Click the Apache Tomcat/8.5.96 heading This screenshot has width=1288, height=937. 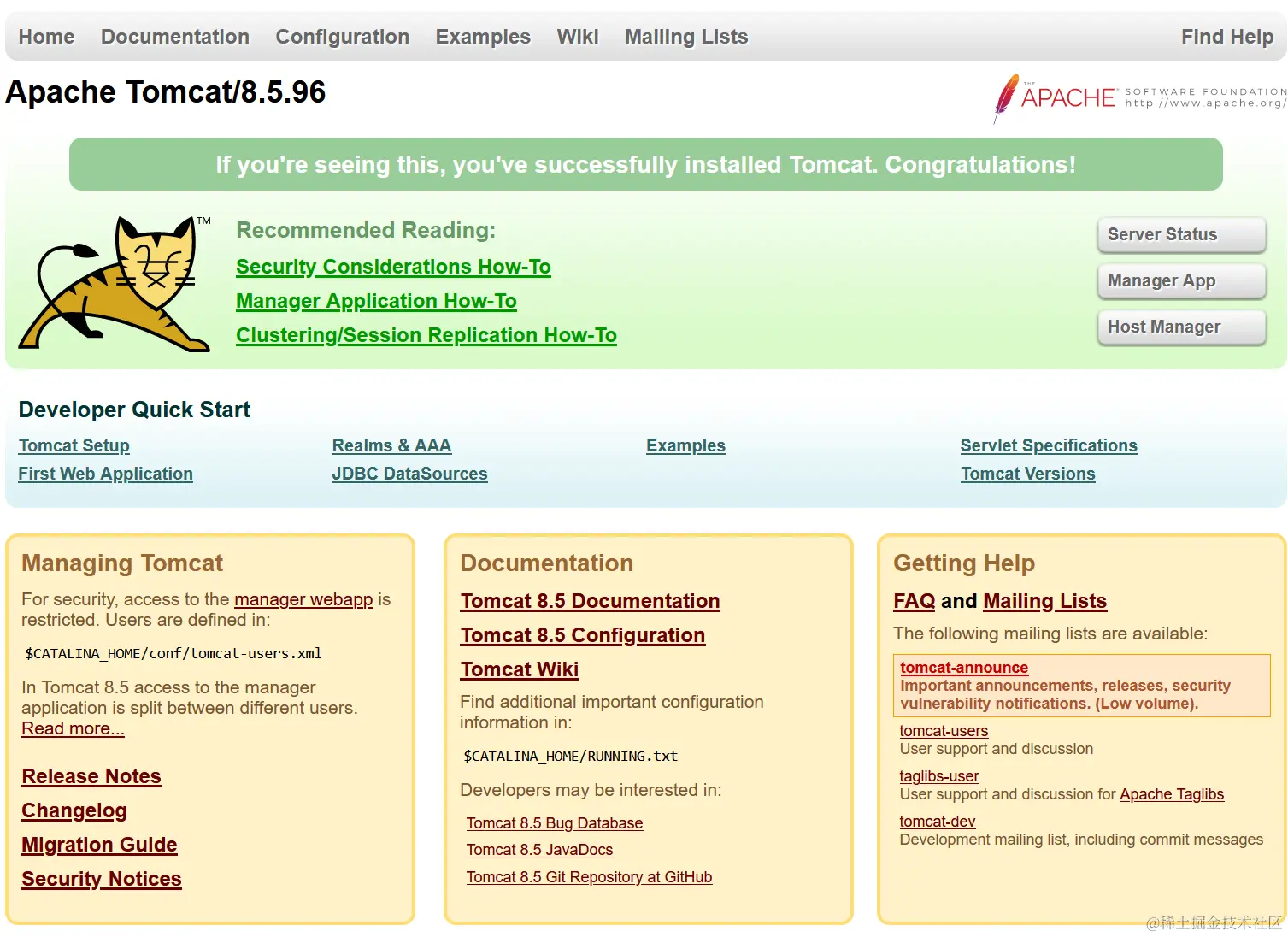[166, 92]
